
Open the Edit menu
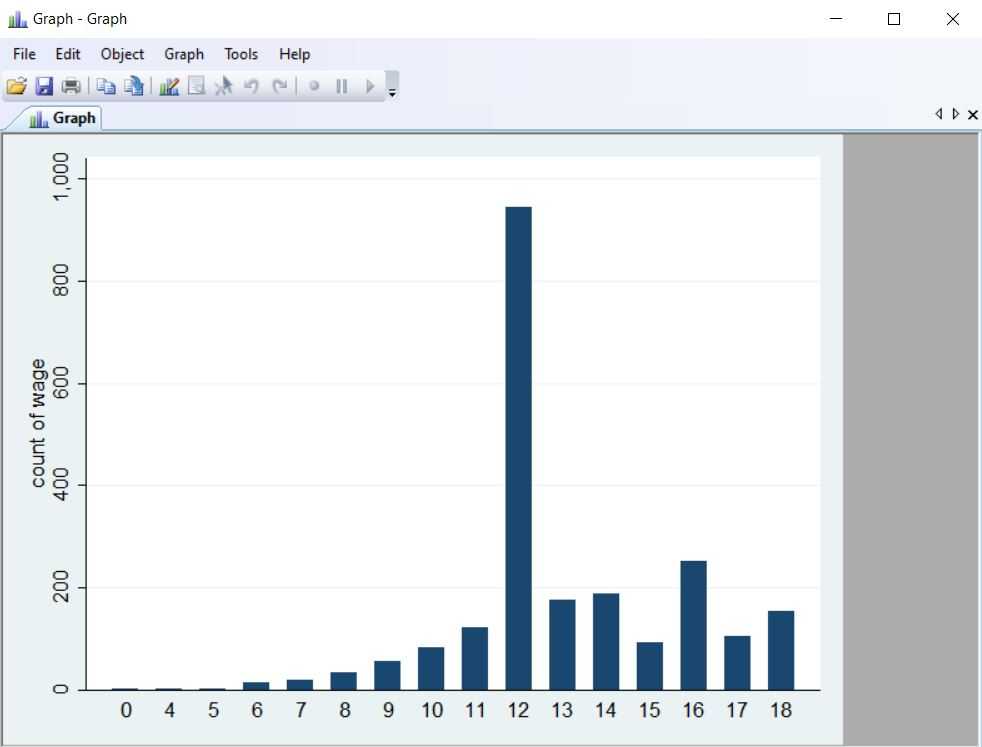pos(68,54)
